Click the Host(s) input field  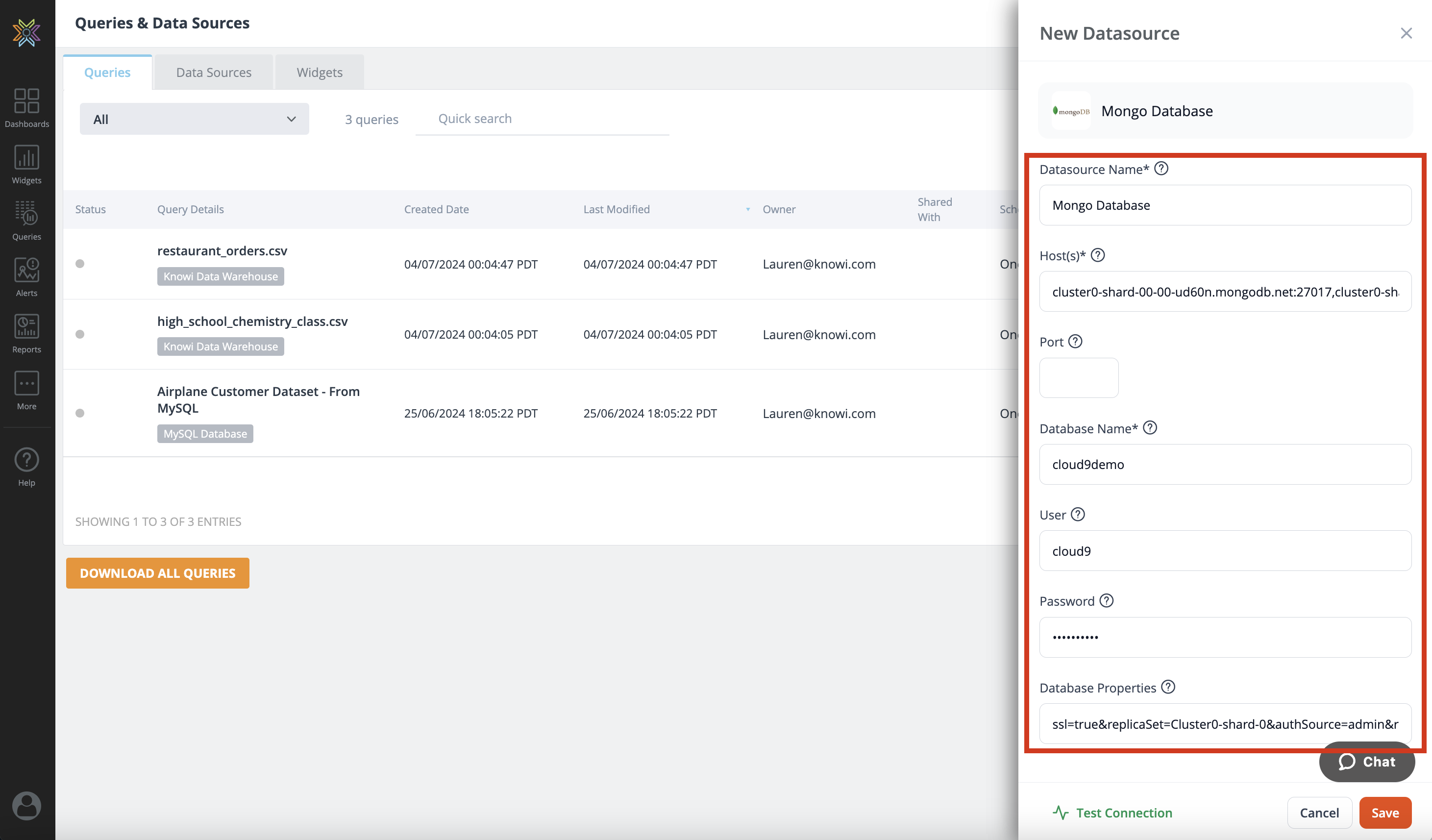pyautogui.click(x=1225, y=292)
